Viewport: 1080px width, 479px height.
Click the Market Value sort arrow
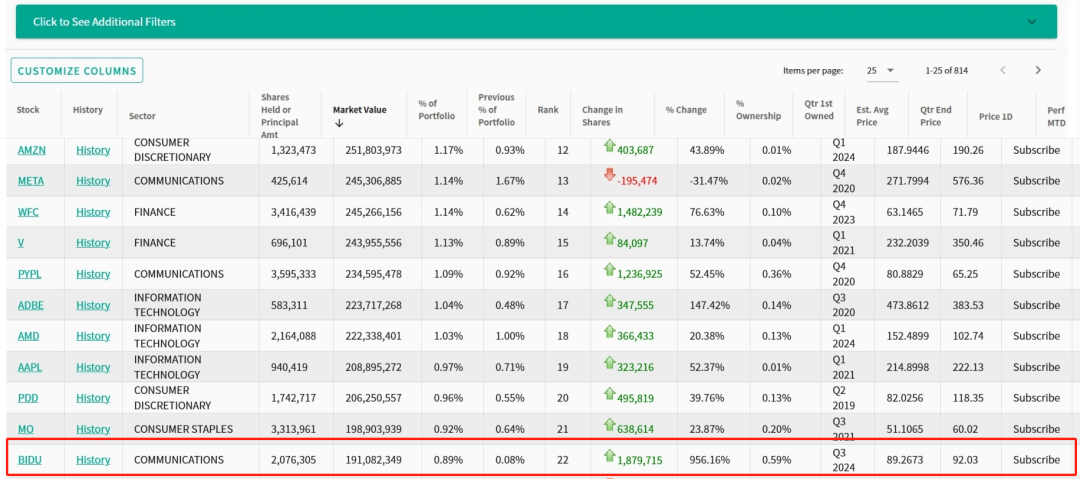339,123
